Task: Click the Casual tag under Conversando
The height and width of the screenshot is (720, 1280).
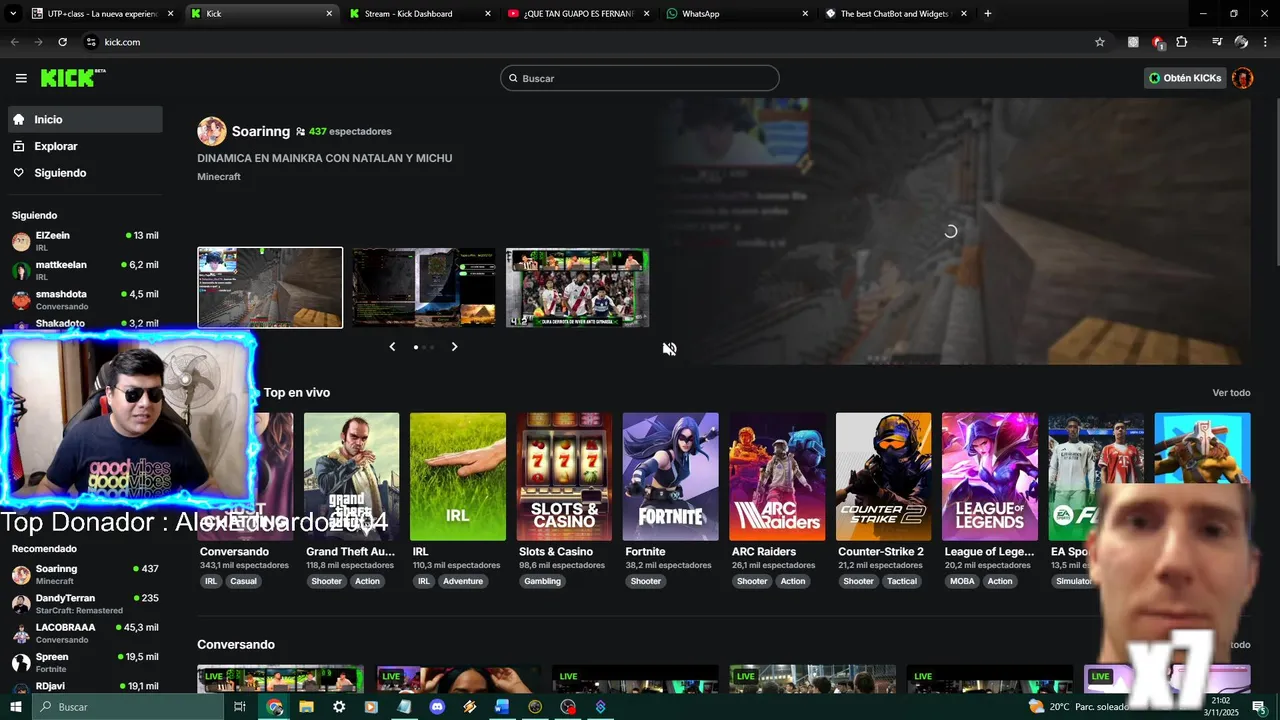Action: coord(244,581)
